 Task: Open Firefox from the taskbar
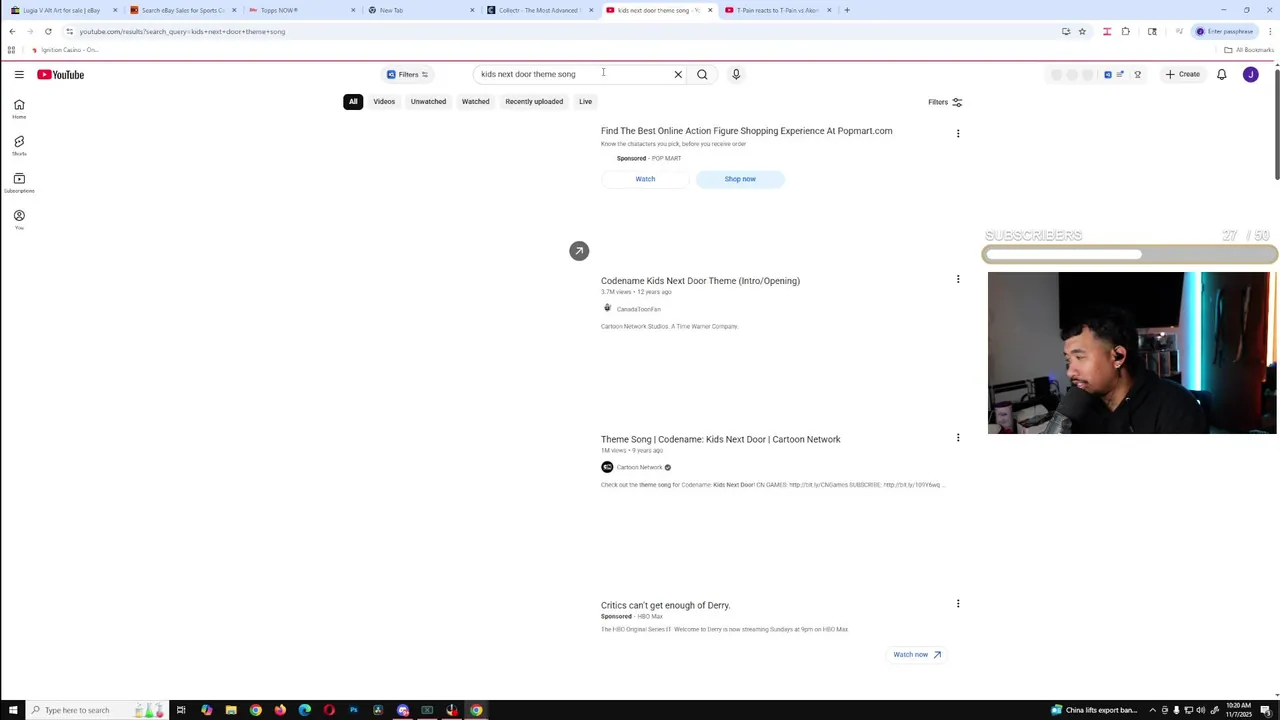pos(280,710)
